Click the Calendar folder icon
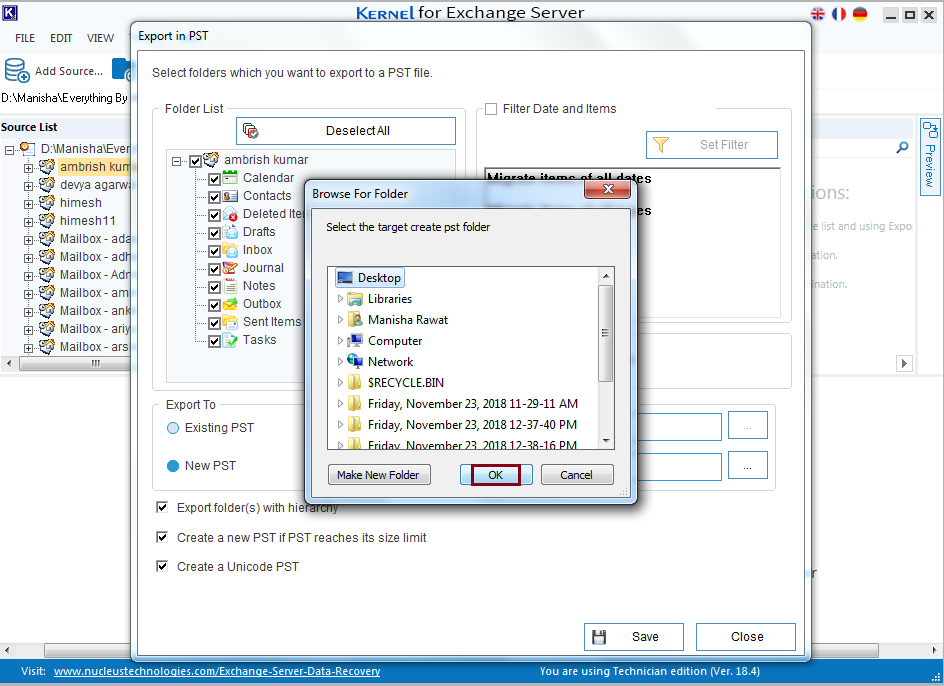This screenshot has width=944, height=686. (x=230, y=178)
